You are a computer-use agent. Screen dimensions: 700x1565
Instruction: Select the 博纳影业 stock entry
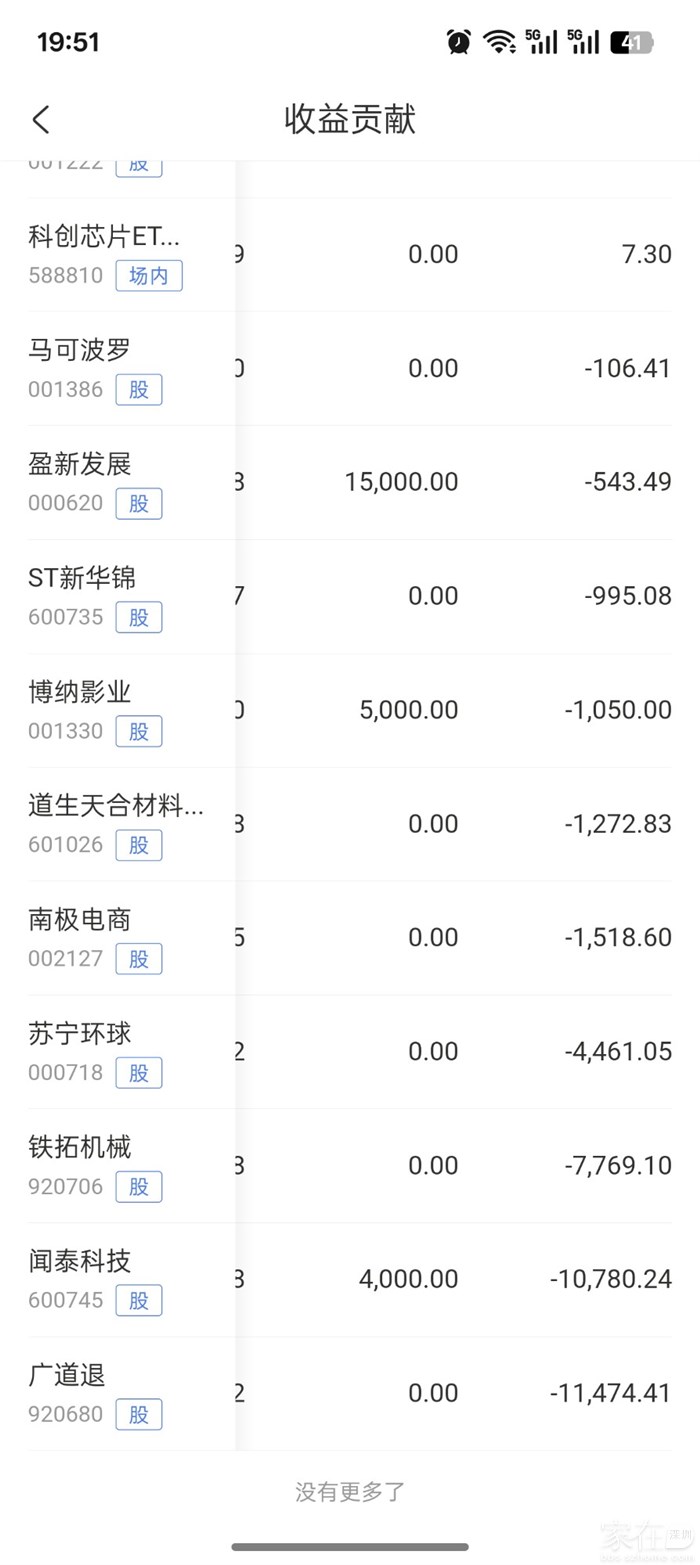80,692
